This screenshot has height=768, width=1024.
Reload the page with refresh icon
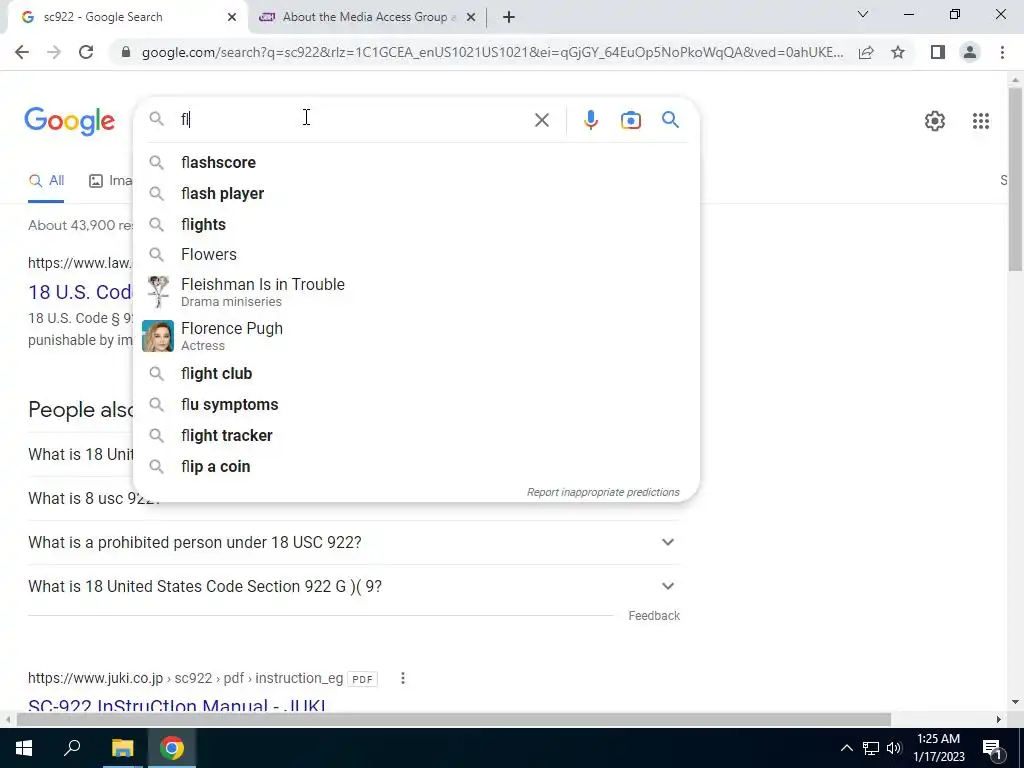(x=86, y=52)
